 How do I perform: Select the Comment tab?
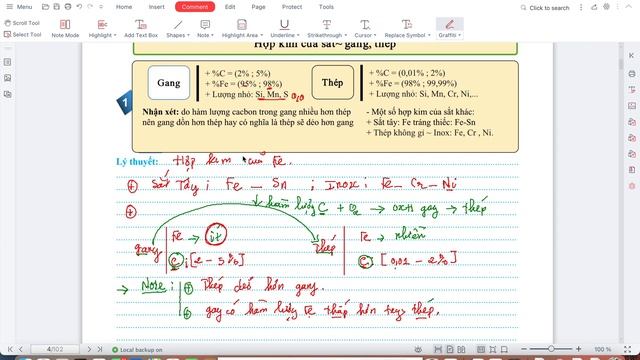pos(195,7)
